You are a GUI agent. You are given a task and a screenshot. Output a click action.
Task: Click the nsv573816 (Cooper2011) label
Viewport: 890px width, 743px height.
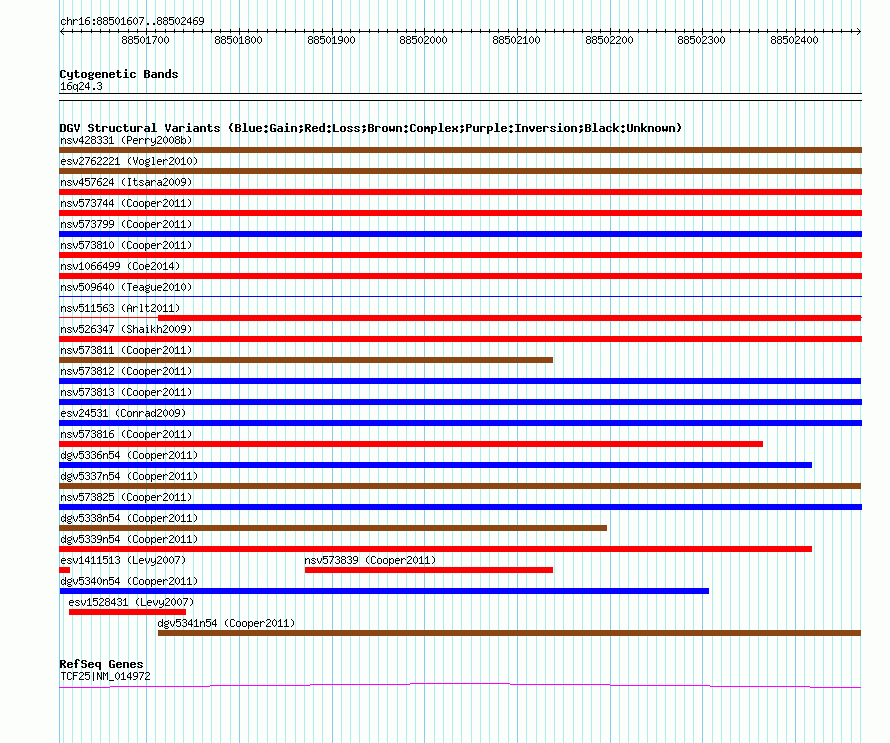coord(126,434)
